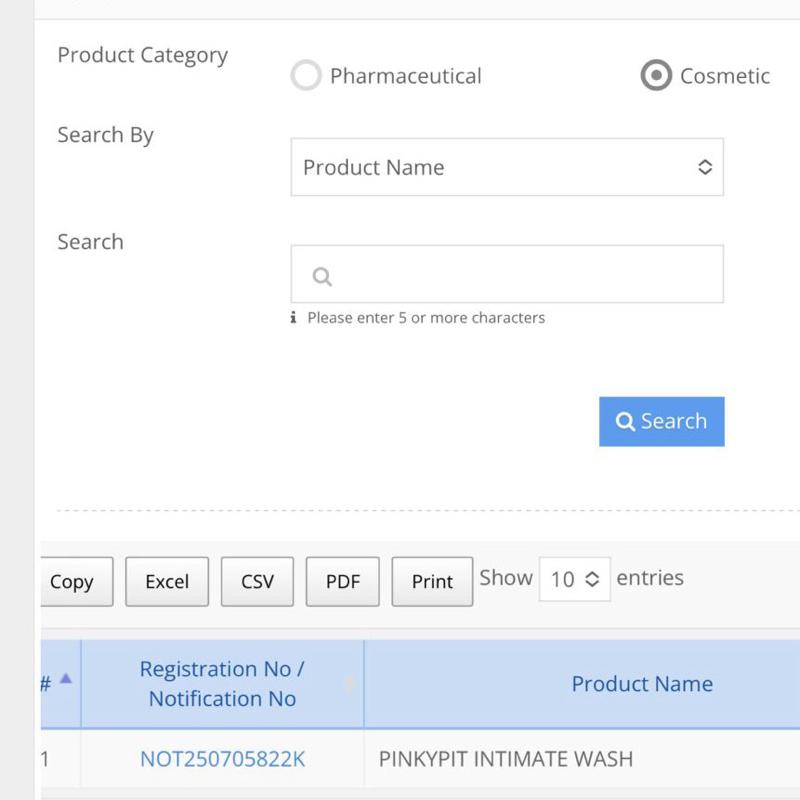Screen dimensions: 800x800
Task: Print the results table
Action: (432, 582)
